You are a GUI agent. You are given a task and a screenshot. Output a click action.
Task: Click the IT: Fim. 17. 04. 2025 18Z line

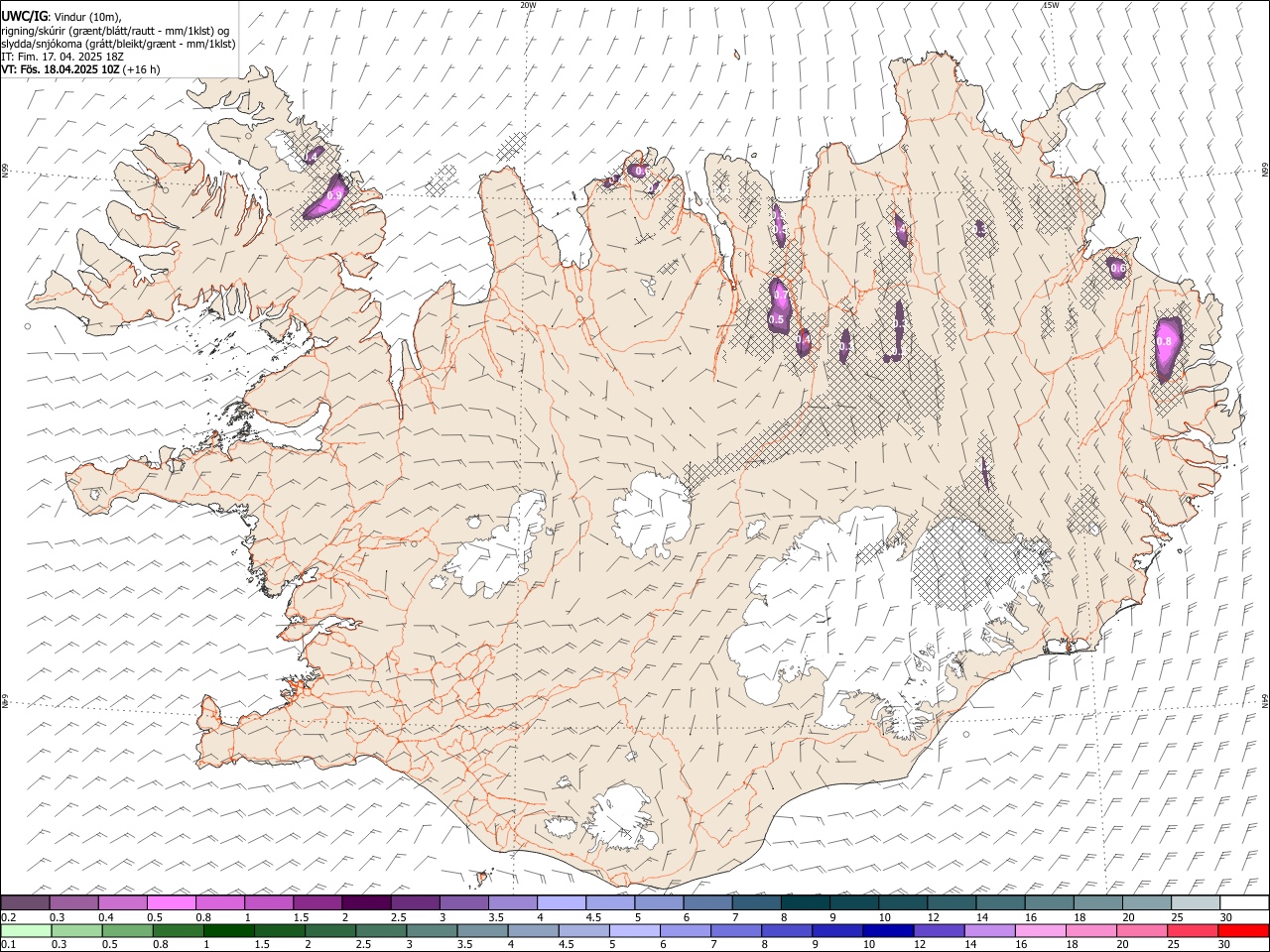click(62, 57)
